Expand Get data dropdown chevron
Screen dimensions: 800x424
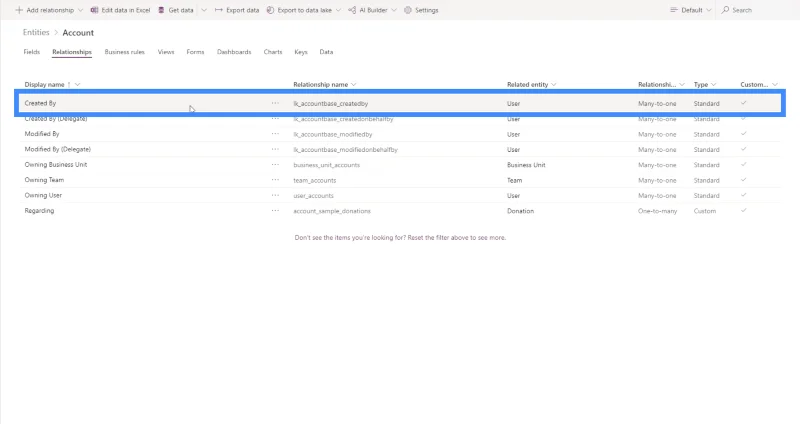[x=204, y=10]
